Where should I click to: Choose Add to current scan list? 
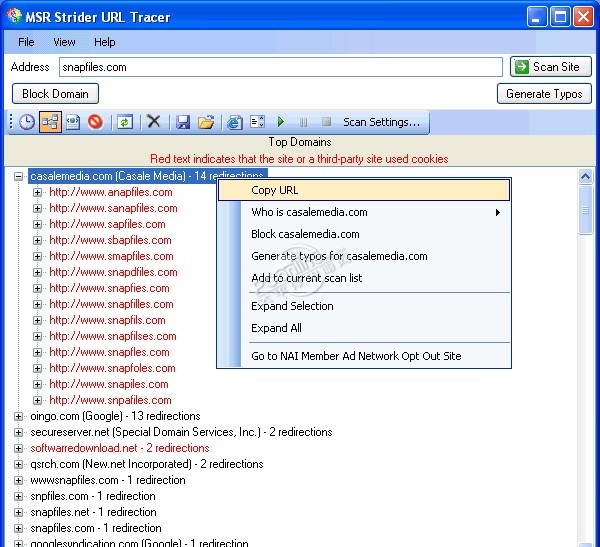coord(364,278)
